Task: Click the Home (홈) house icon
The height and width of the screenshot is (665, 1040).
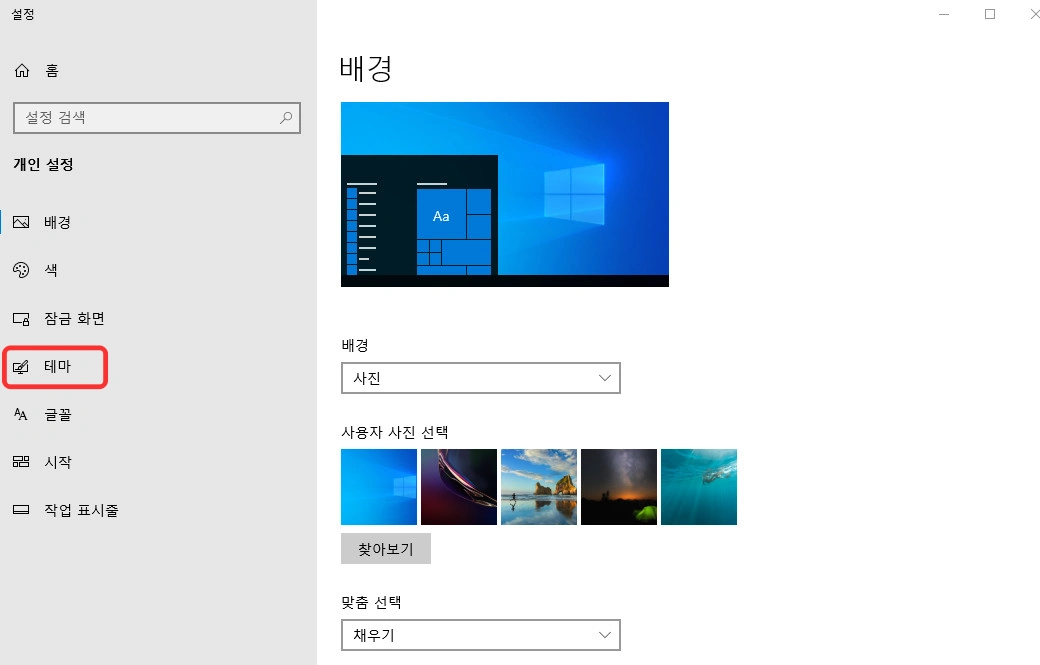Action: coord(22,70)
